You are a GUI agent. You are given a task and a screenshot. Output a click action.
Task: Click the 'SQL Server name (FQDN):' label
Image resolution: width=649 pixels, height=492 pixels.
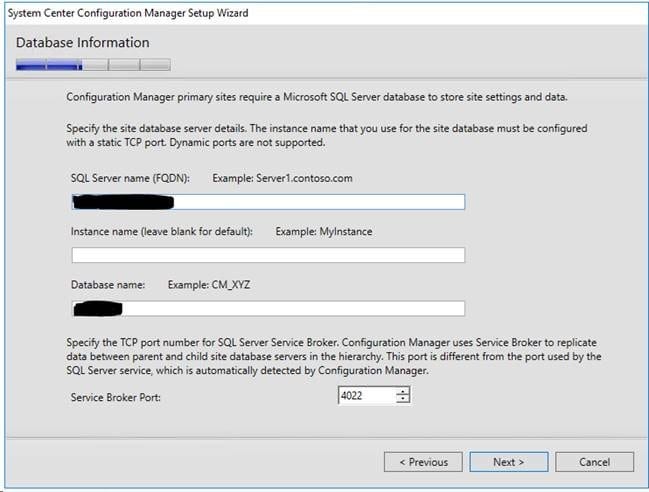pyautogui.click(x=130, y=178)
